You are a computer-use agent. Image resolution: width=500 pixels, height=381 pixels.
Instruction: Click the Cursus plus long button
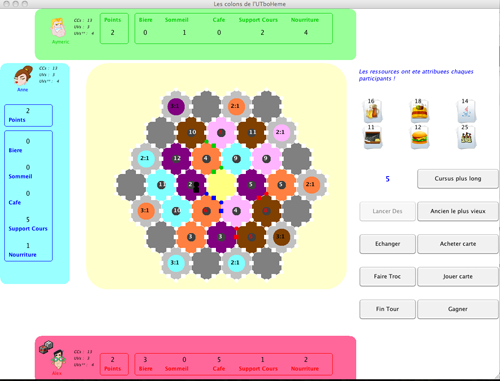458,179
